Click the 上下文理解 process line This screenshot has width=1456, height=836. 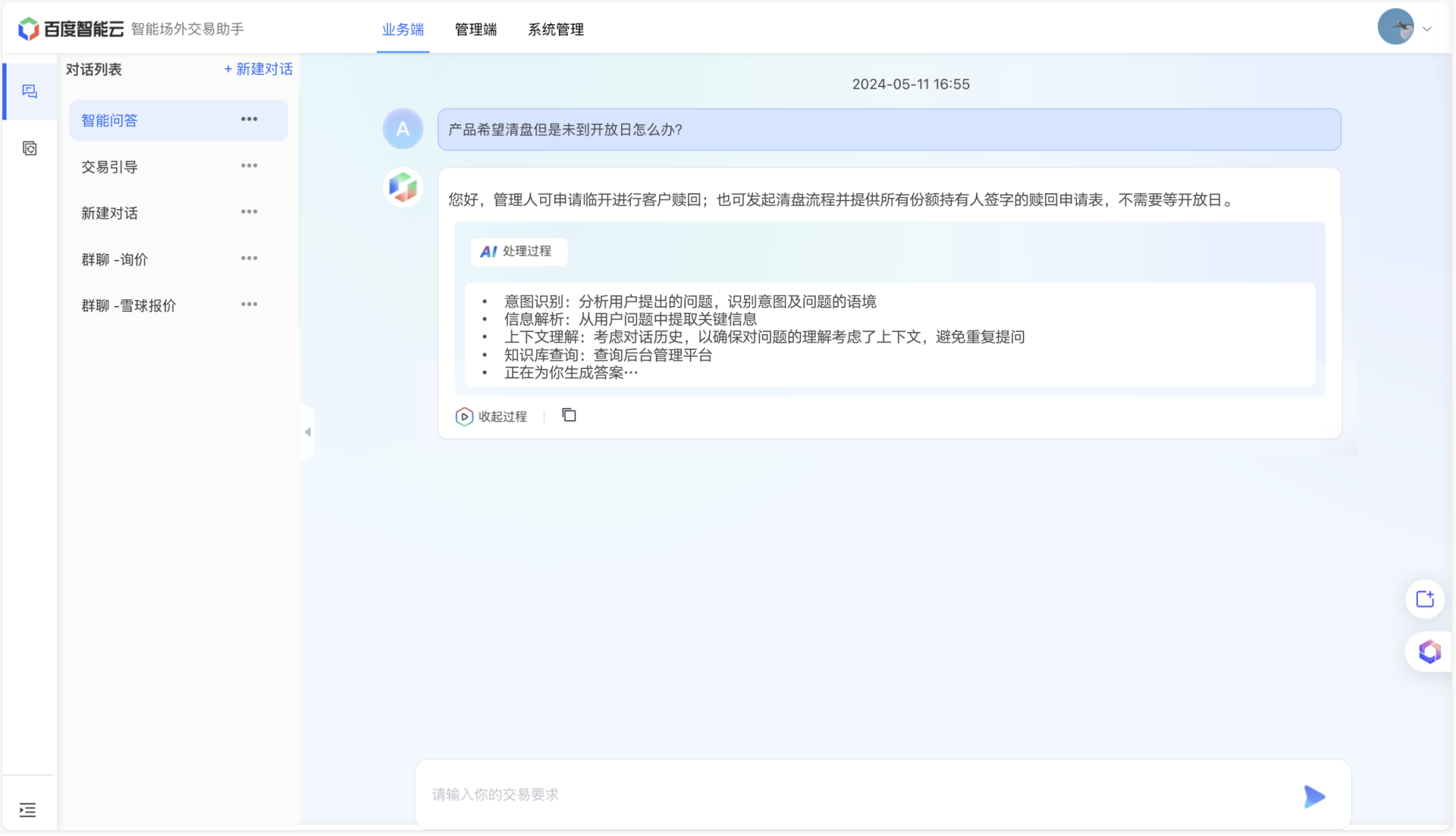pyautogui.click(x=764, y=337)
